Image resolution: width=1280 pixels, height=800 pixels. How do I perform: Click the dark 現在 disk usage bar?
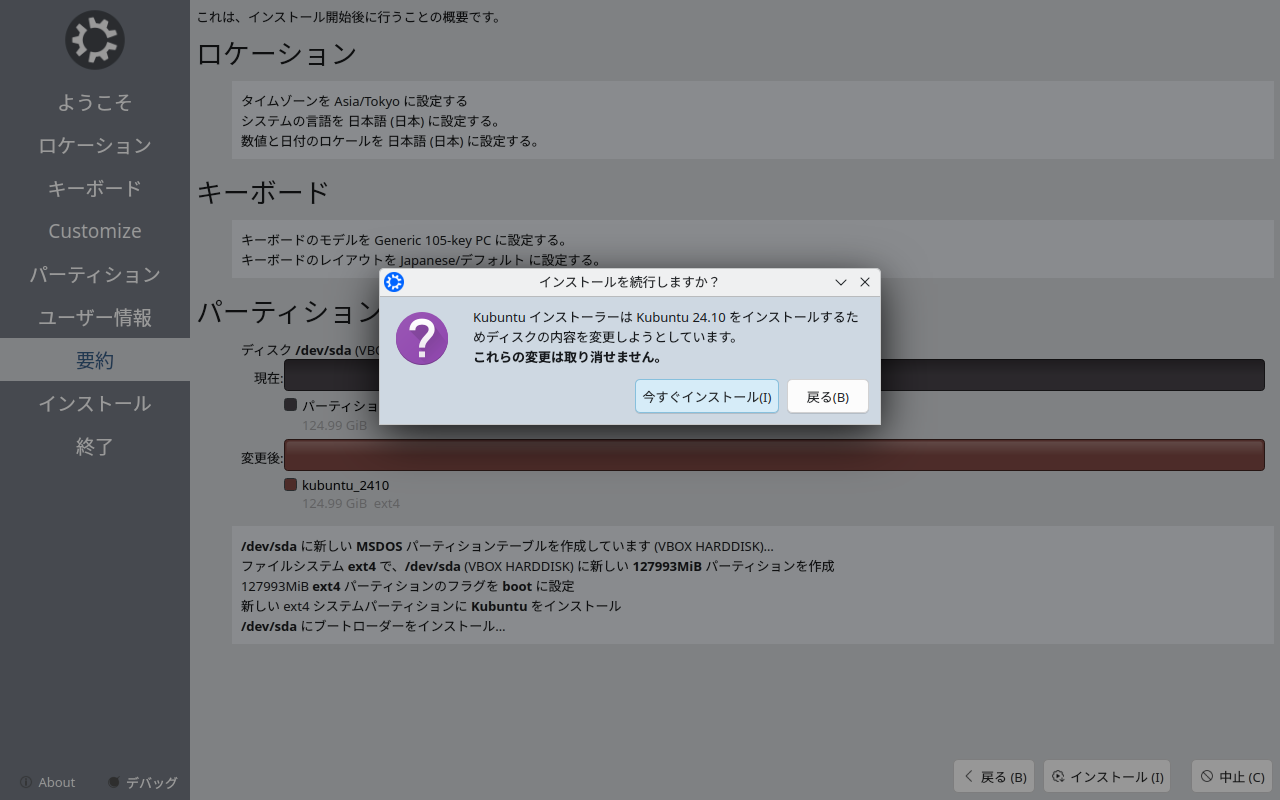pos(774,375)
